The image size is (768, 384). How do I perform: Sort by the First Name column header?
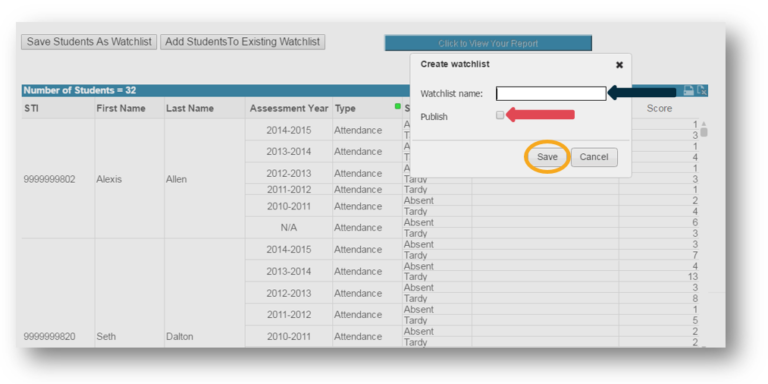(120, 108)
